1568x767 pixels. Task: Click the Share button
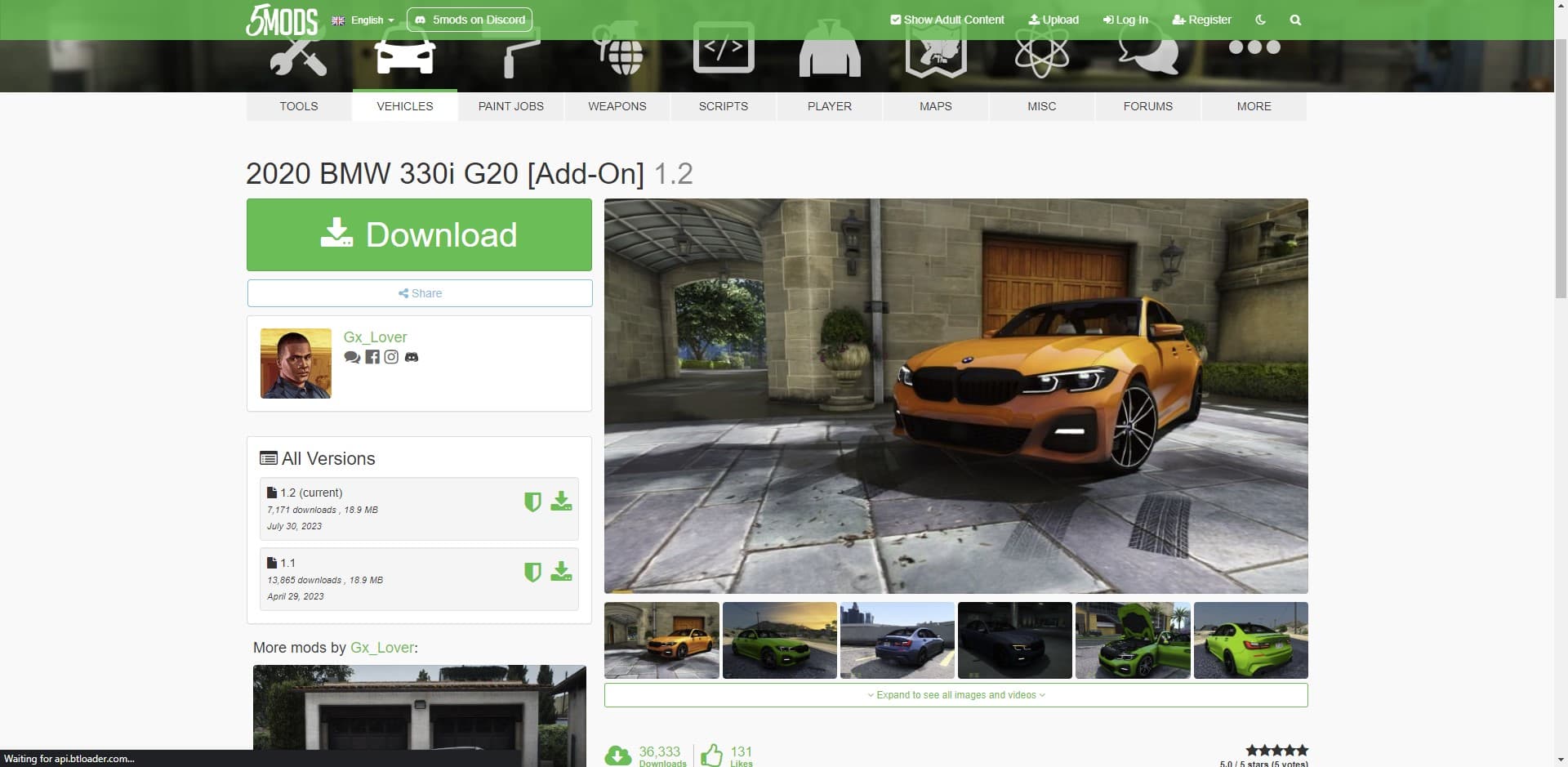420,293
